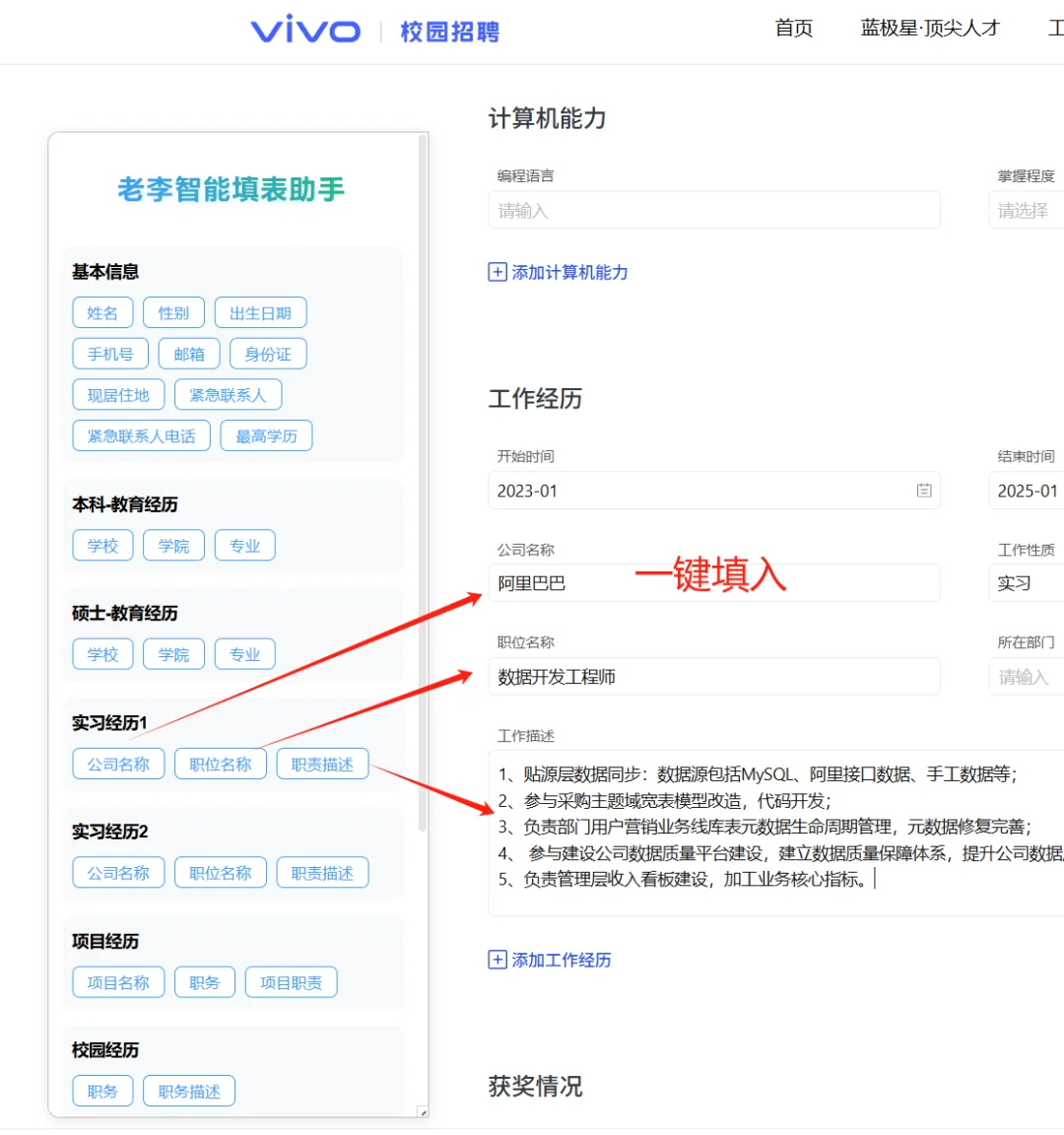Open the calendar picker in the 开始时间 field
The image size is (1064, 1135).
pos(924,491)
